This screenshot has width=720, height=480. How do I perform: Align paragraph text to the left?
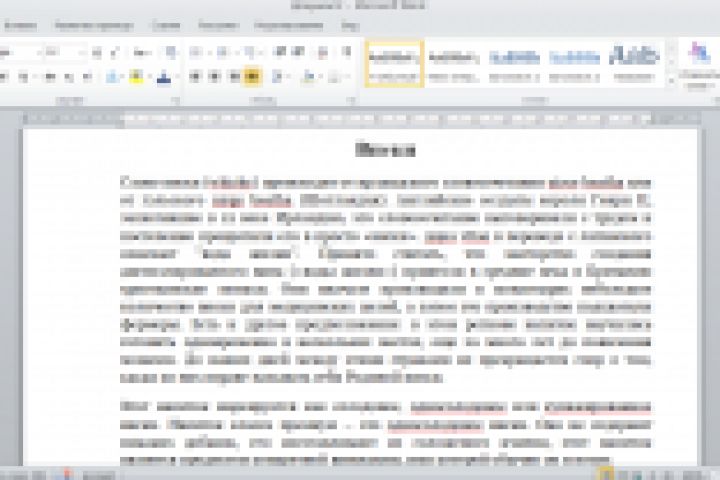pos(195,77)
